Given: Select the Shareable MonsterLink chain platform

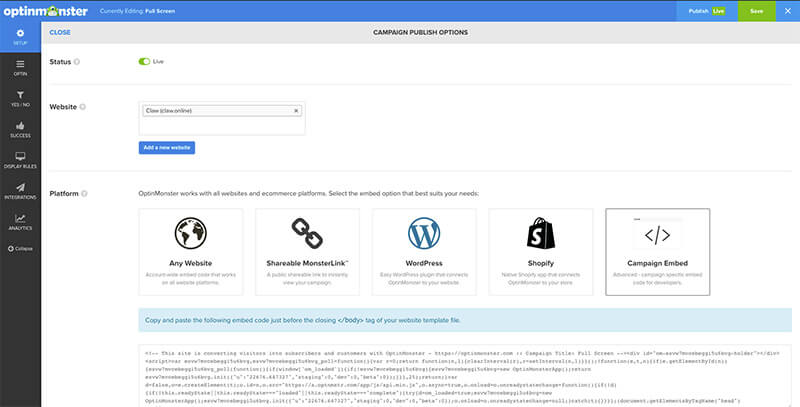Looking at the screenshot, I should (307, 251).
